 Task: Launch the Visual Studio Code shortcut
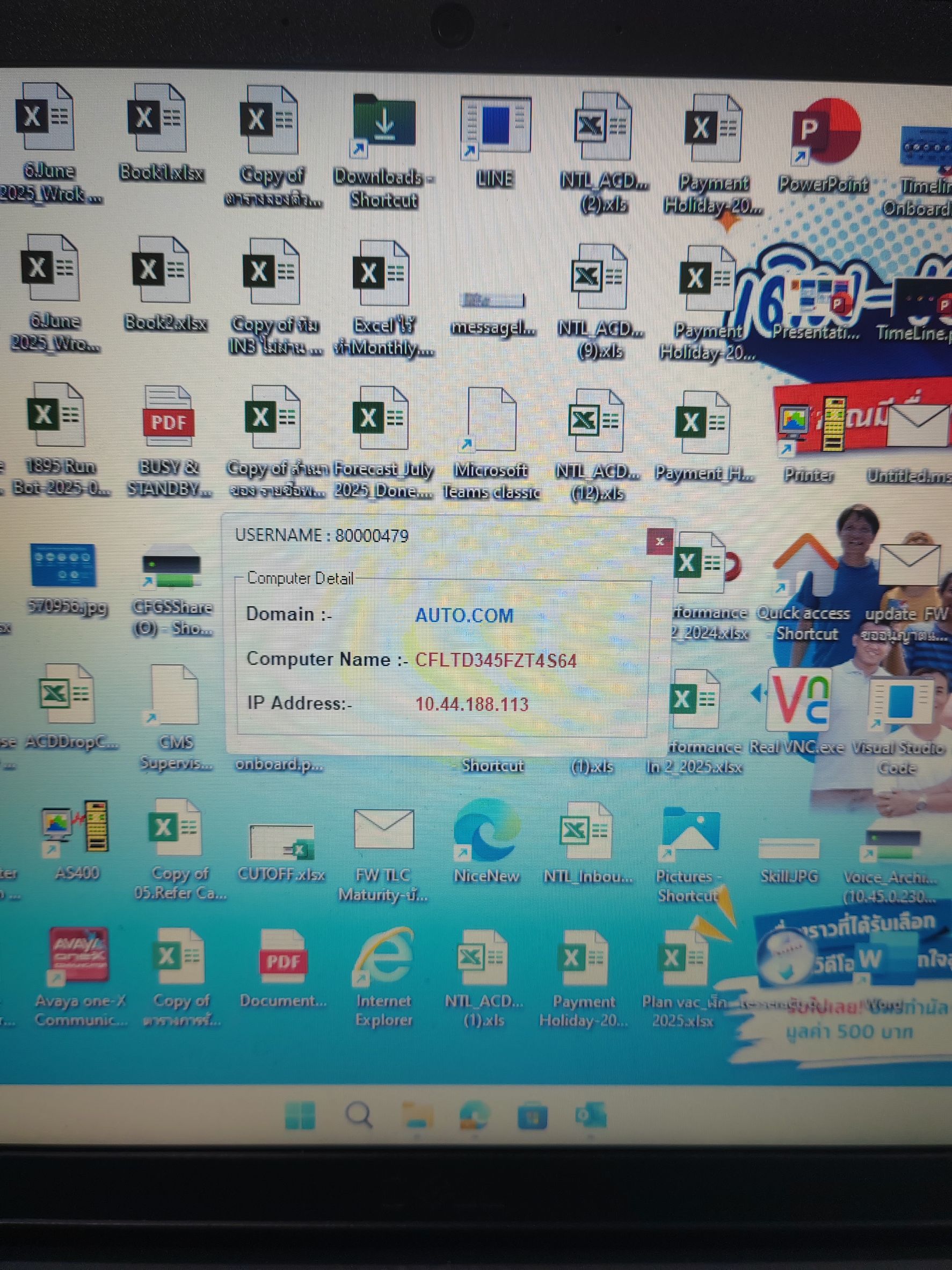(x=898, y=703)
